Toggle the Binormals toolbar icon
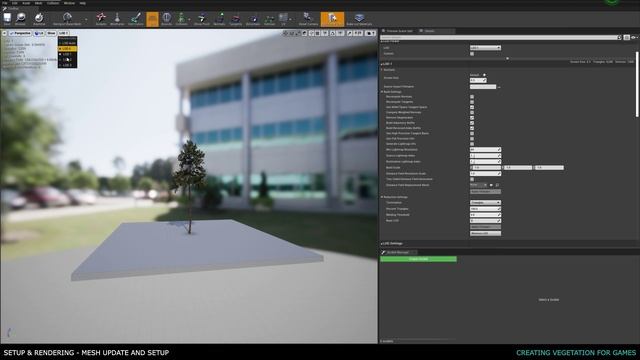Viewport: 640px width, 360px height. [253, 19]
